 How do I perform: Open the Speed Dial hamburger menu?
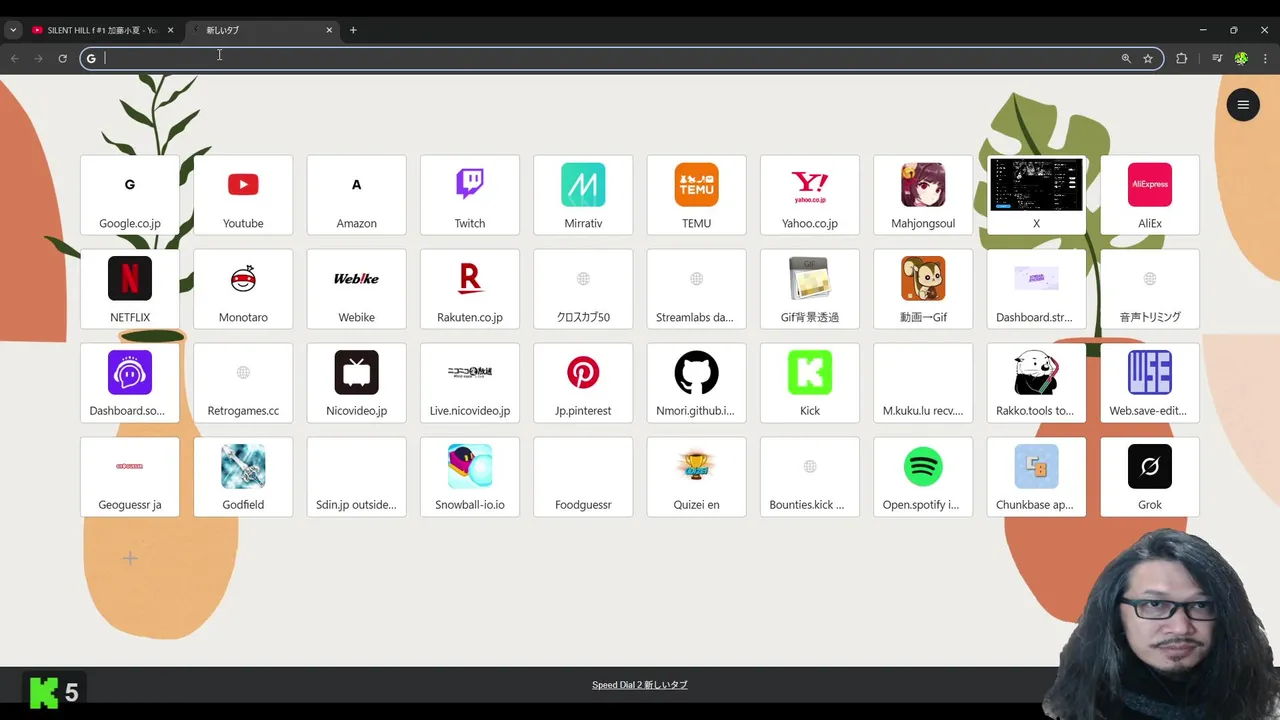(1243, 104)
